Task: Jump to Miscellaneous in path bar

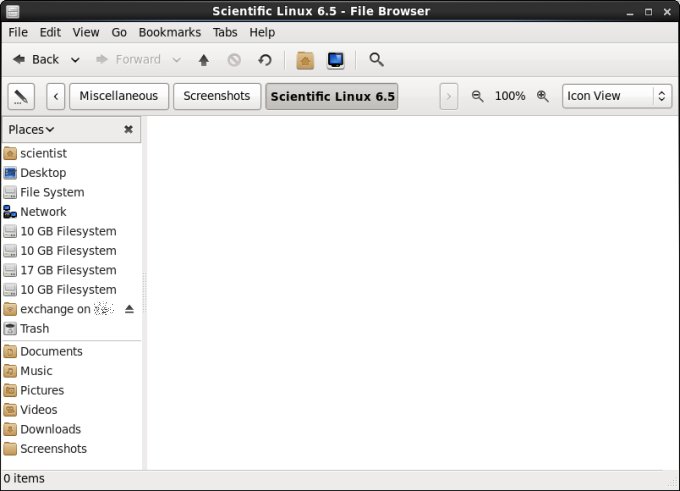Action: pos(119,96)
